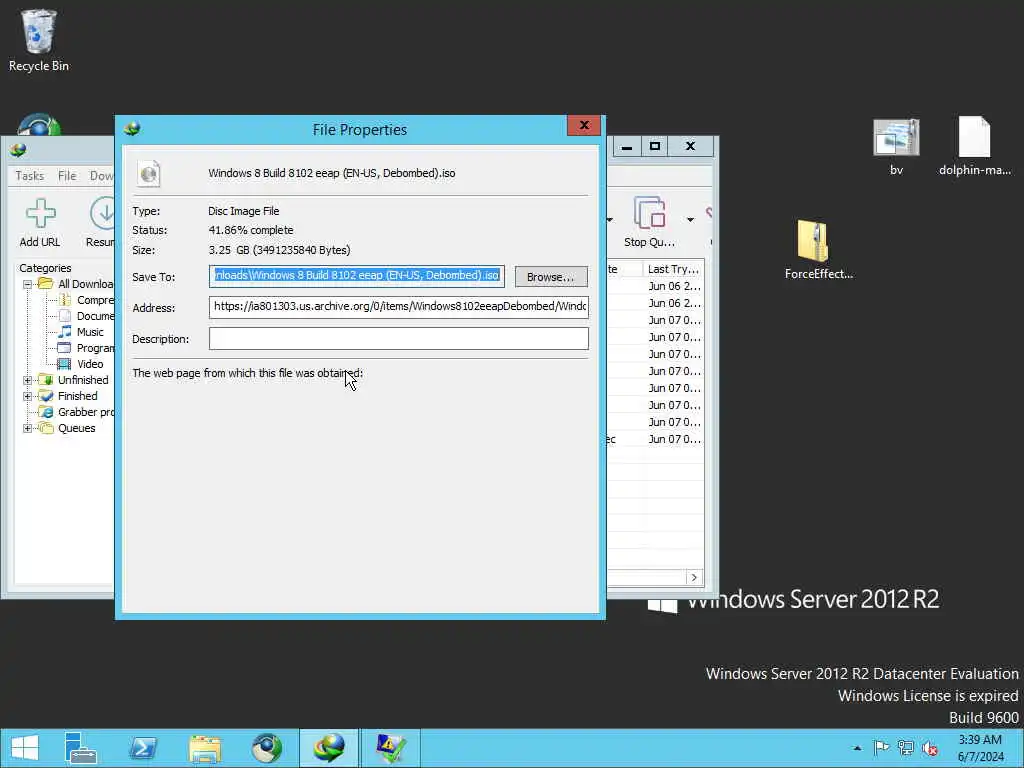Click the Windows Start button
Screen dimensions: 1024x768
[x=25, y=748]
